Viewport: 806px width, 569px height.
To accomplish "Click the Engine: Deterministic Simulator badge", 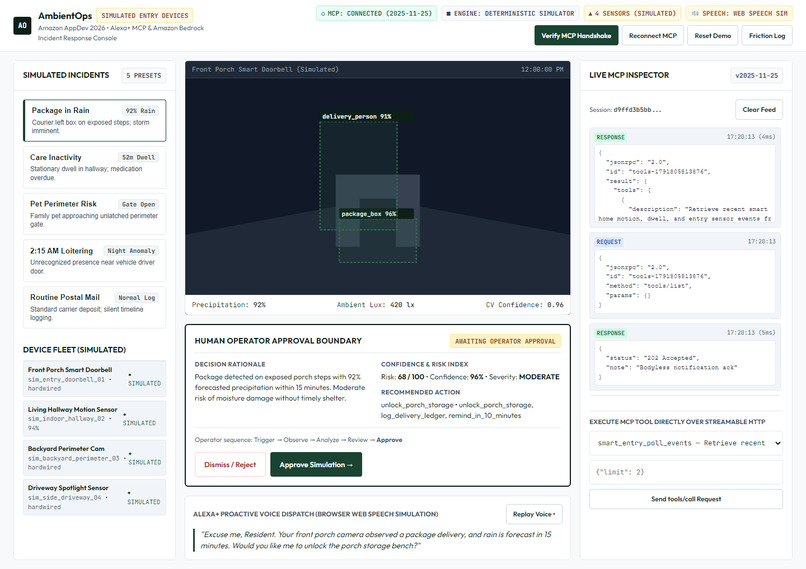I will coord(510,13).
